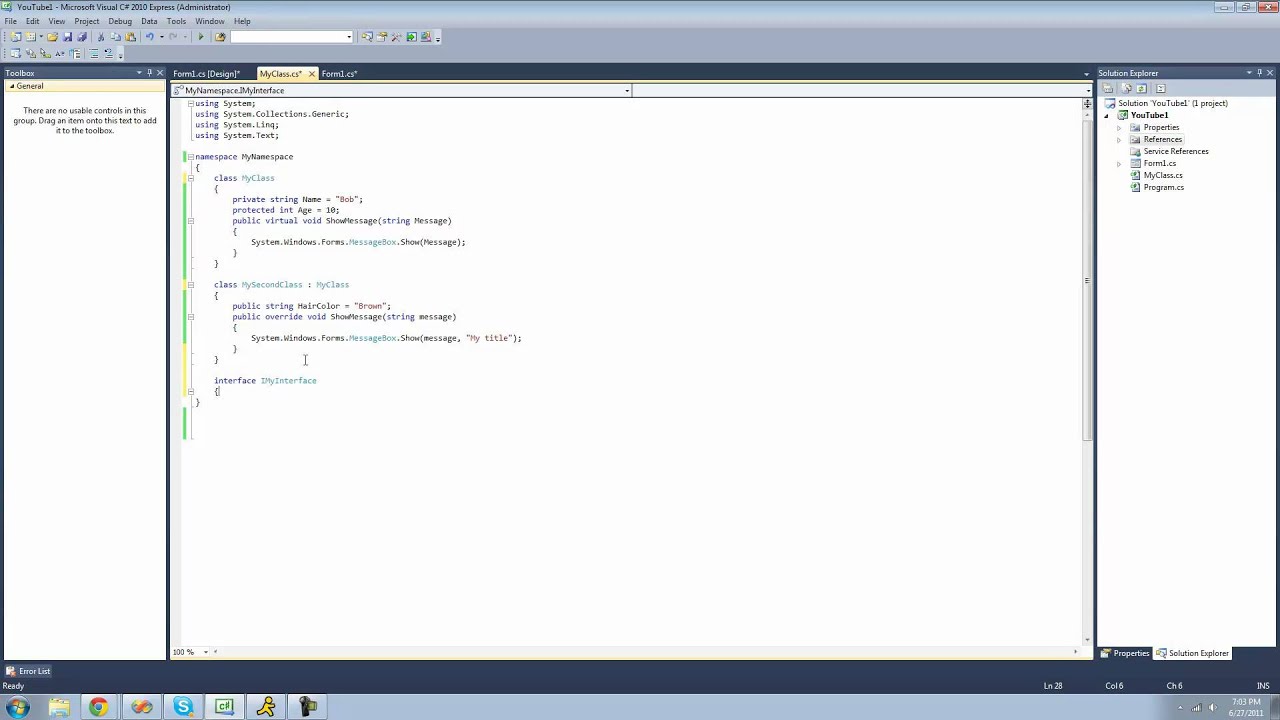This screenshot has height=720, width=1280.
Task: Open Skype from the taskbar
Action: tap(183, 707)
